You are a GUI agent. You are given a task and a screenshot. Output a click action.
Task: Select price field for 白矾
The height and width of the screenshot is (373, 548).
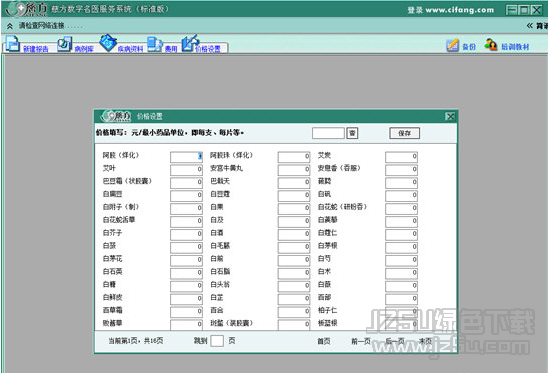[401, 195]
